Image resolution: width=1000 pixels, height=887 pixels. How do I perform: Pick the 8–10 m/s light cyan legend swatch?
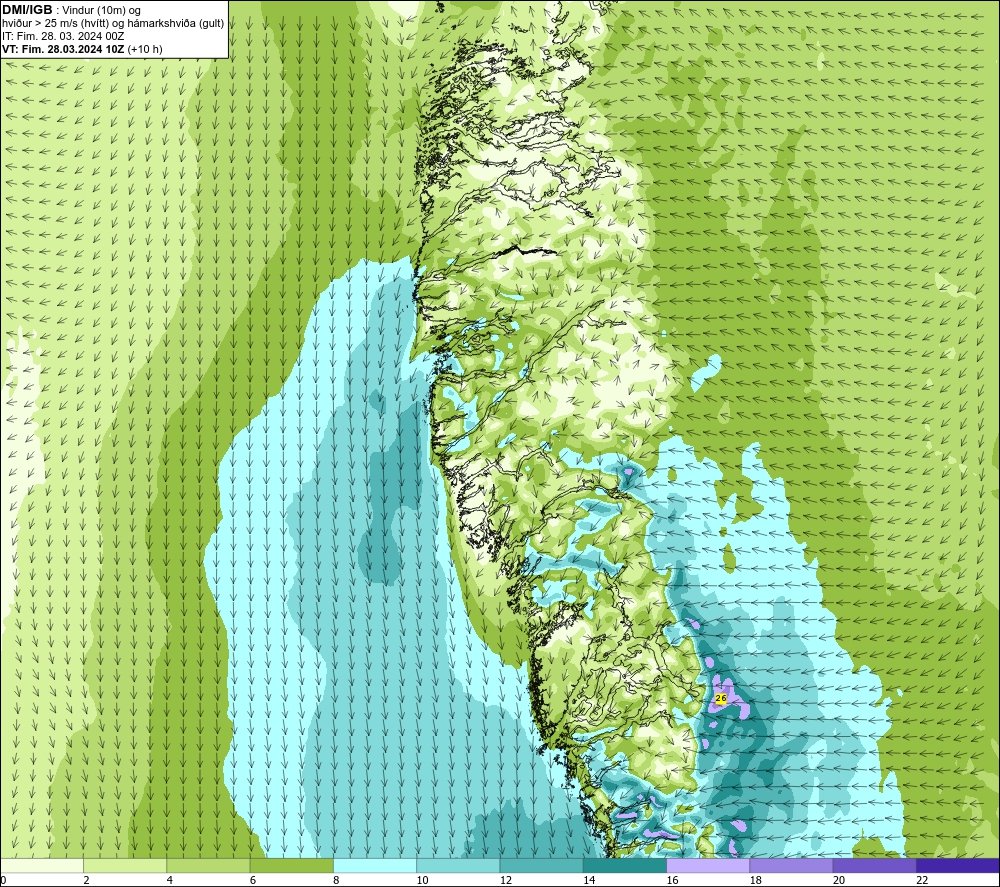pos(375,865)
